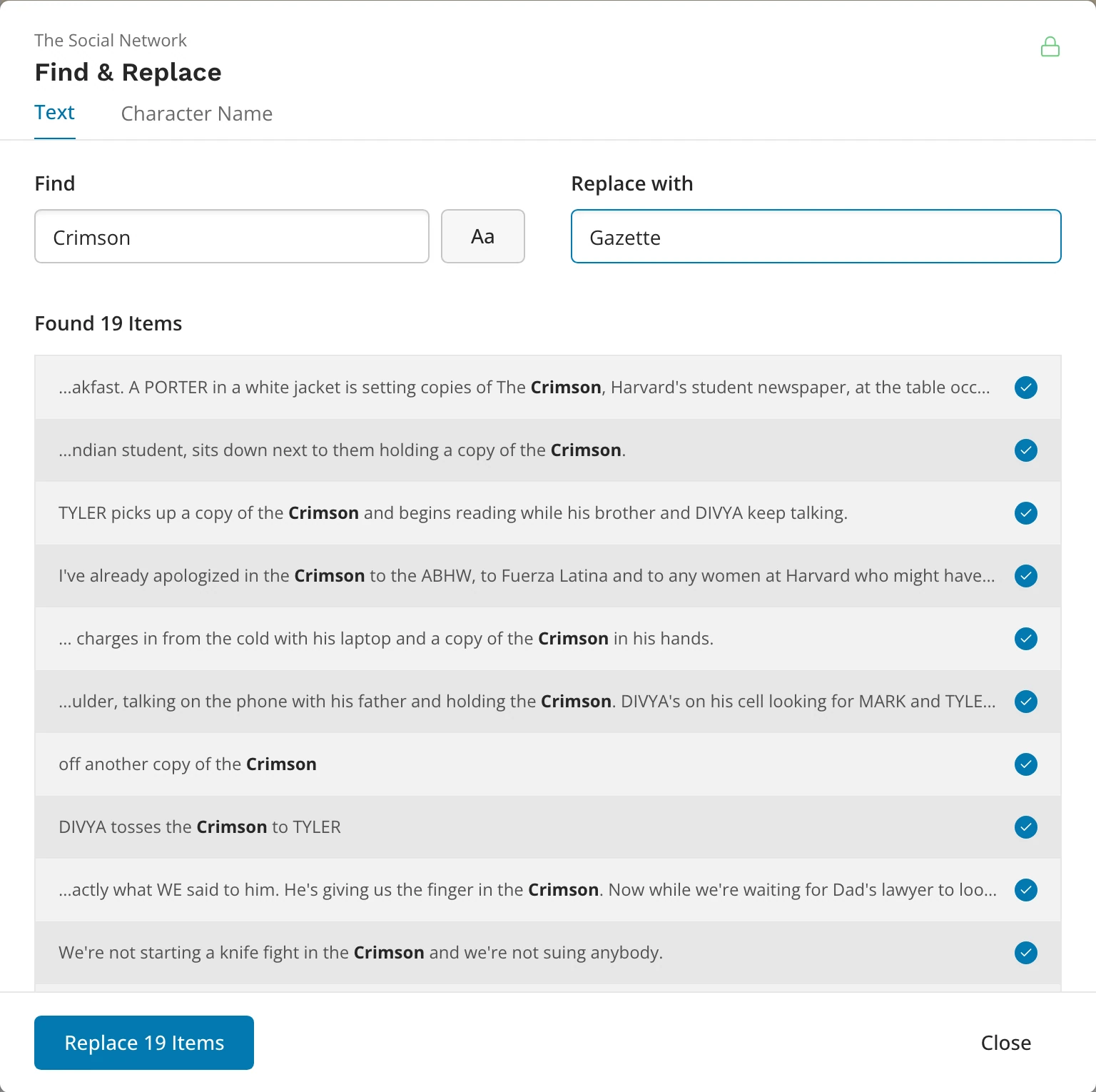Uncheck the PORTER in a white jacket result
This screenshot has height=1092, width=1096.
click(x=1026, y=388)
